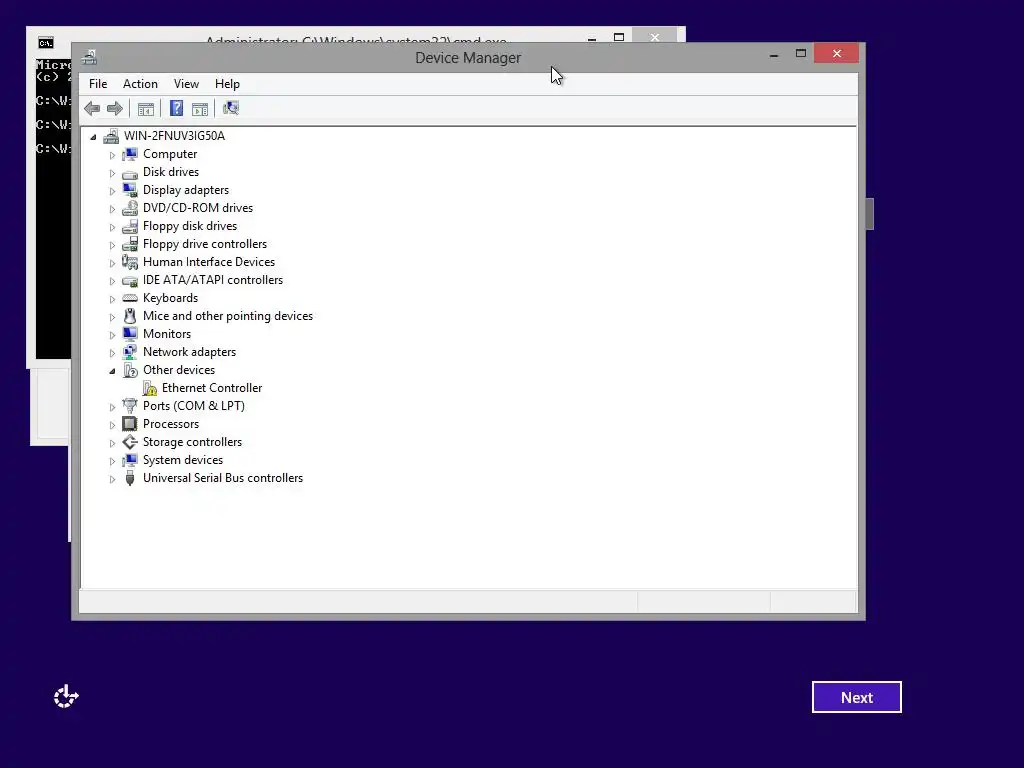Click Scan for hardware changes icon

tap(231, 108)
